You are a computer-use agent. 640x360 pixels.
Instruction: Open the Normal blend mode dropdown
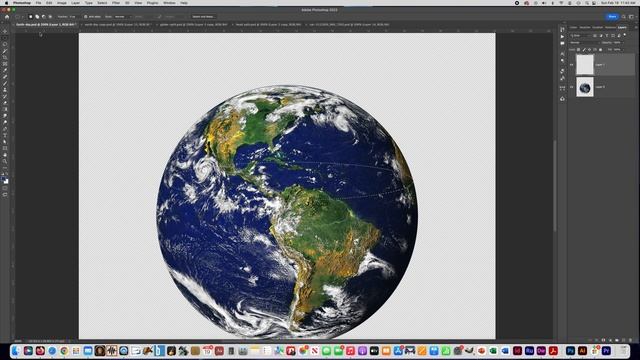point(584,42)
